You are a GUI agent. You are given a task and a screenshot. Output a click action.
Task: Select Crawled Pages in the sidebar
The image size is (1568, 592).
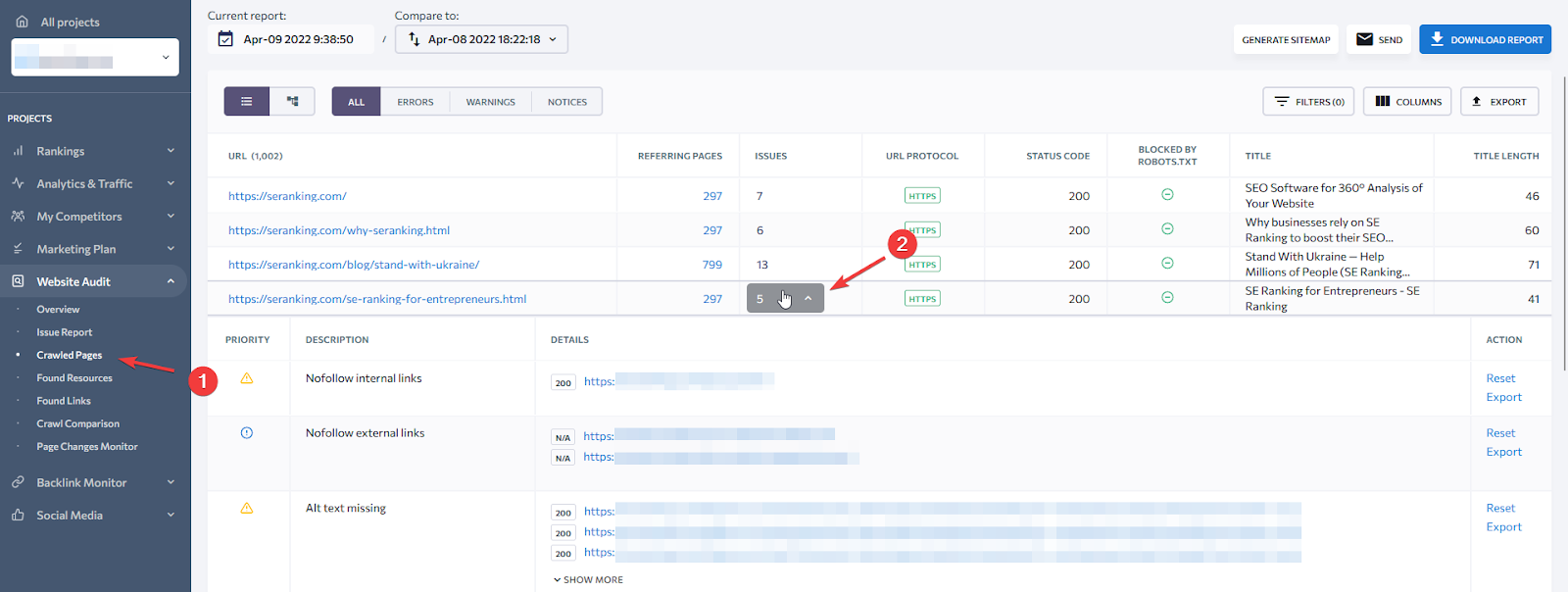coord(70,355)
